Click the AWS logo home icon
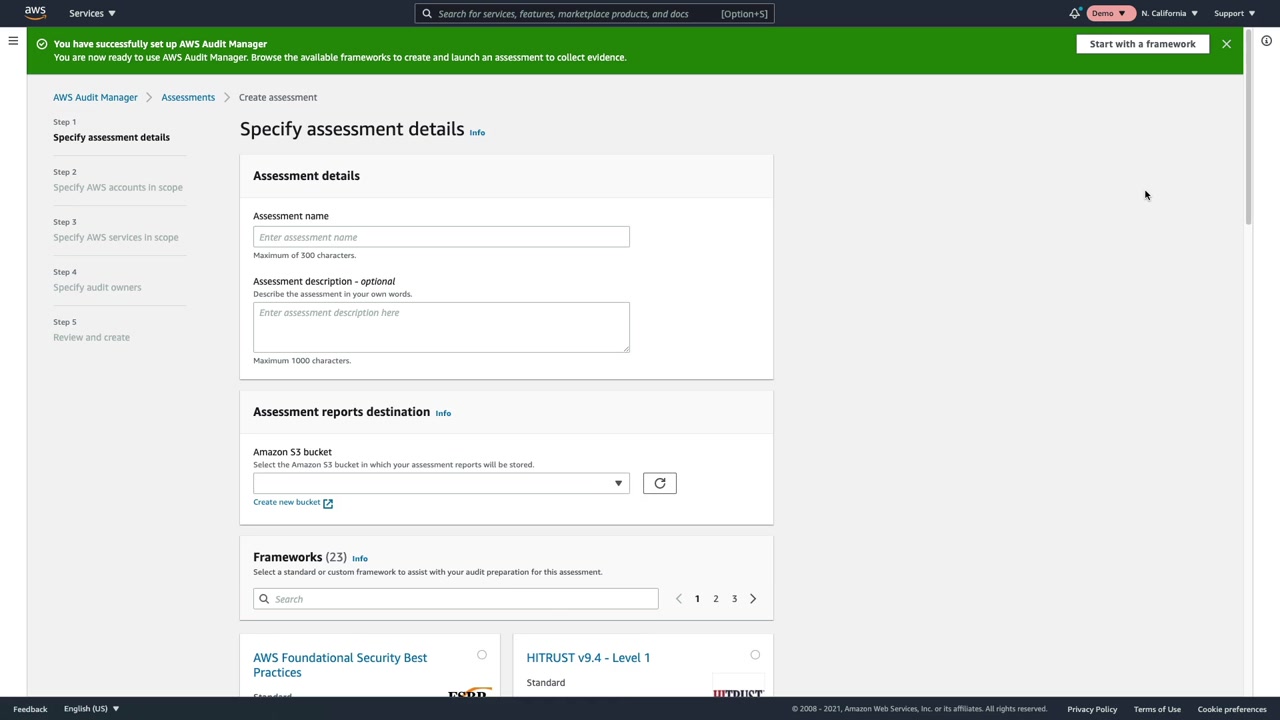1280x720 pixels. [35, 13]
